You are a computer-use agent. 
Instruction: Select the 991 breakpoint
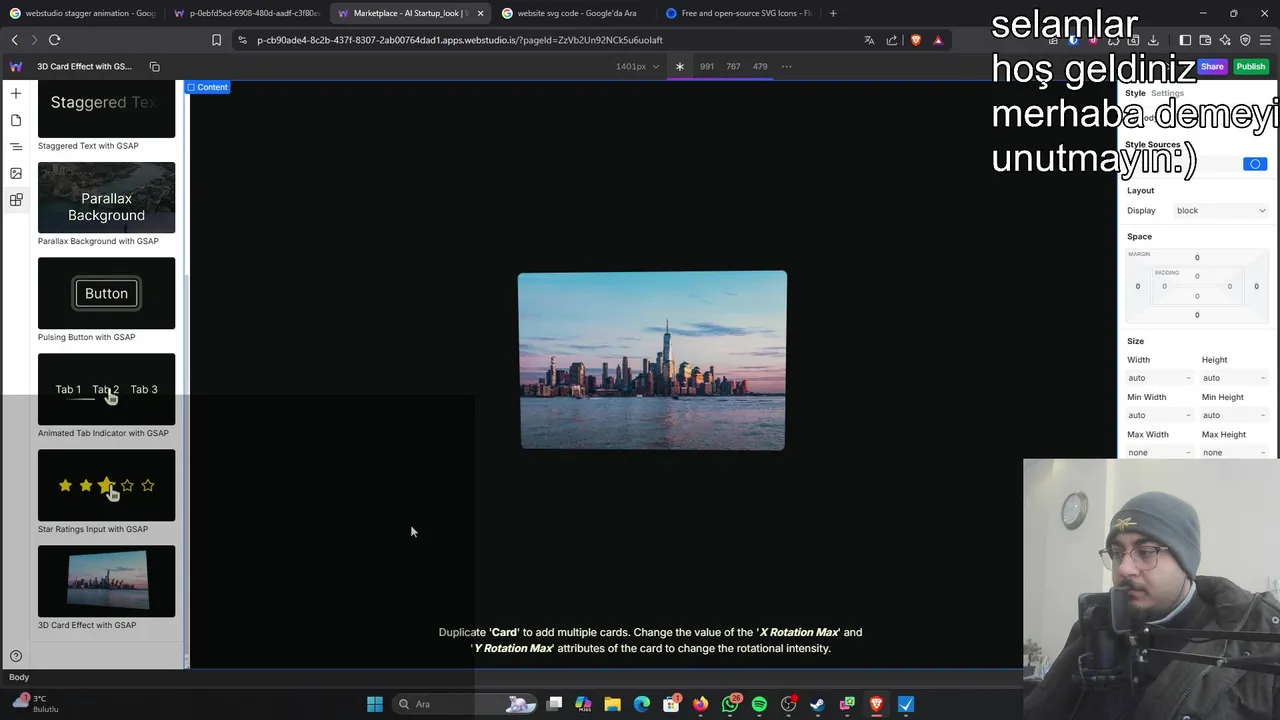point(707,66)
